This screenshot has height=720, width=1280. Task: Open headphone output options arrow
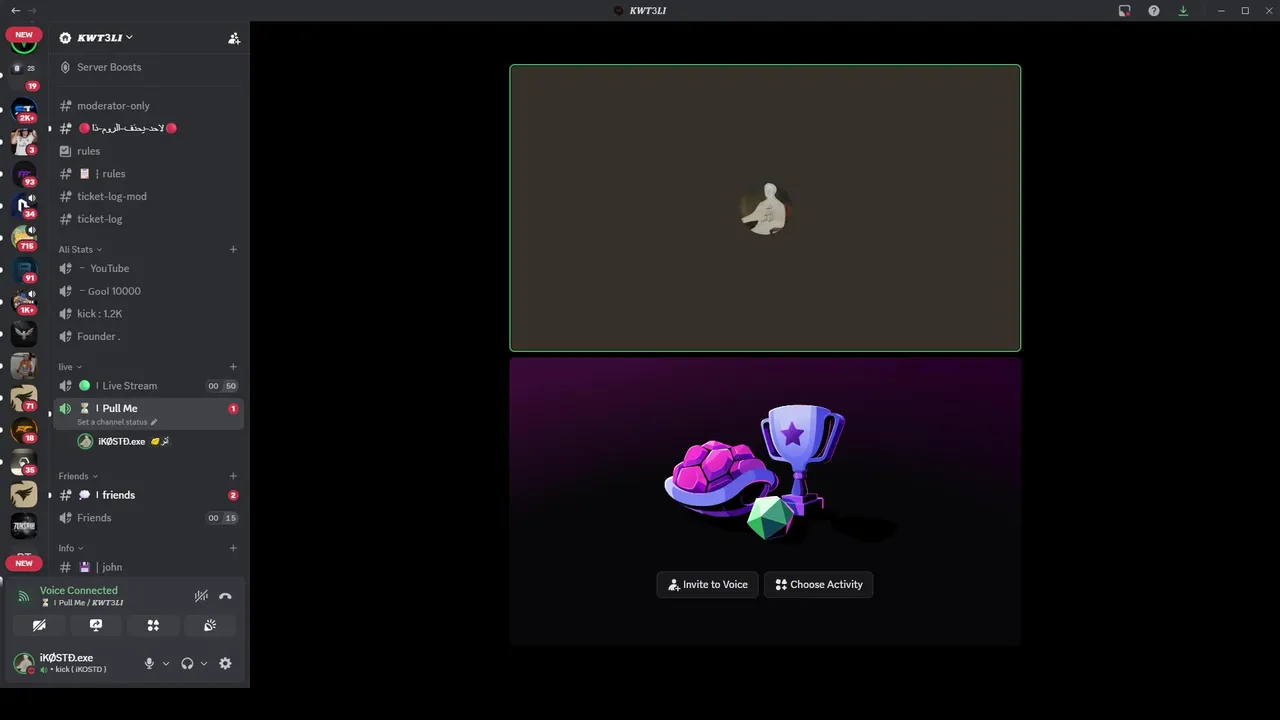[x=204, y=663]
